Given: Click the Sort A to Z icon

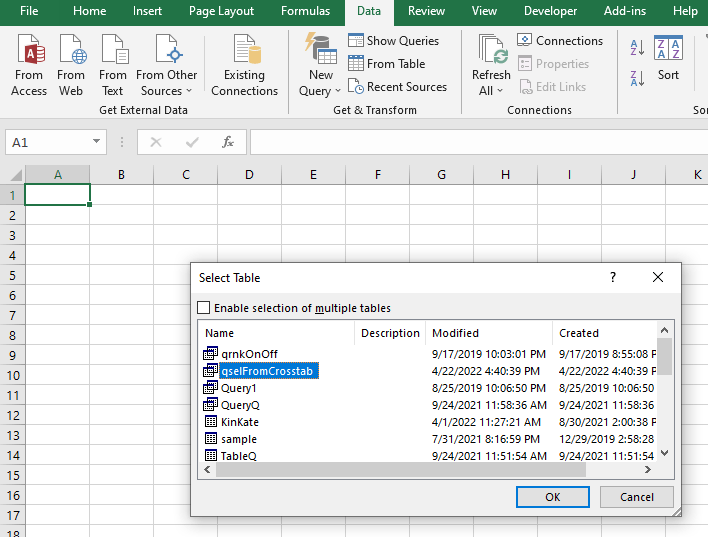Looking at the screenshot, I should 637,48.
